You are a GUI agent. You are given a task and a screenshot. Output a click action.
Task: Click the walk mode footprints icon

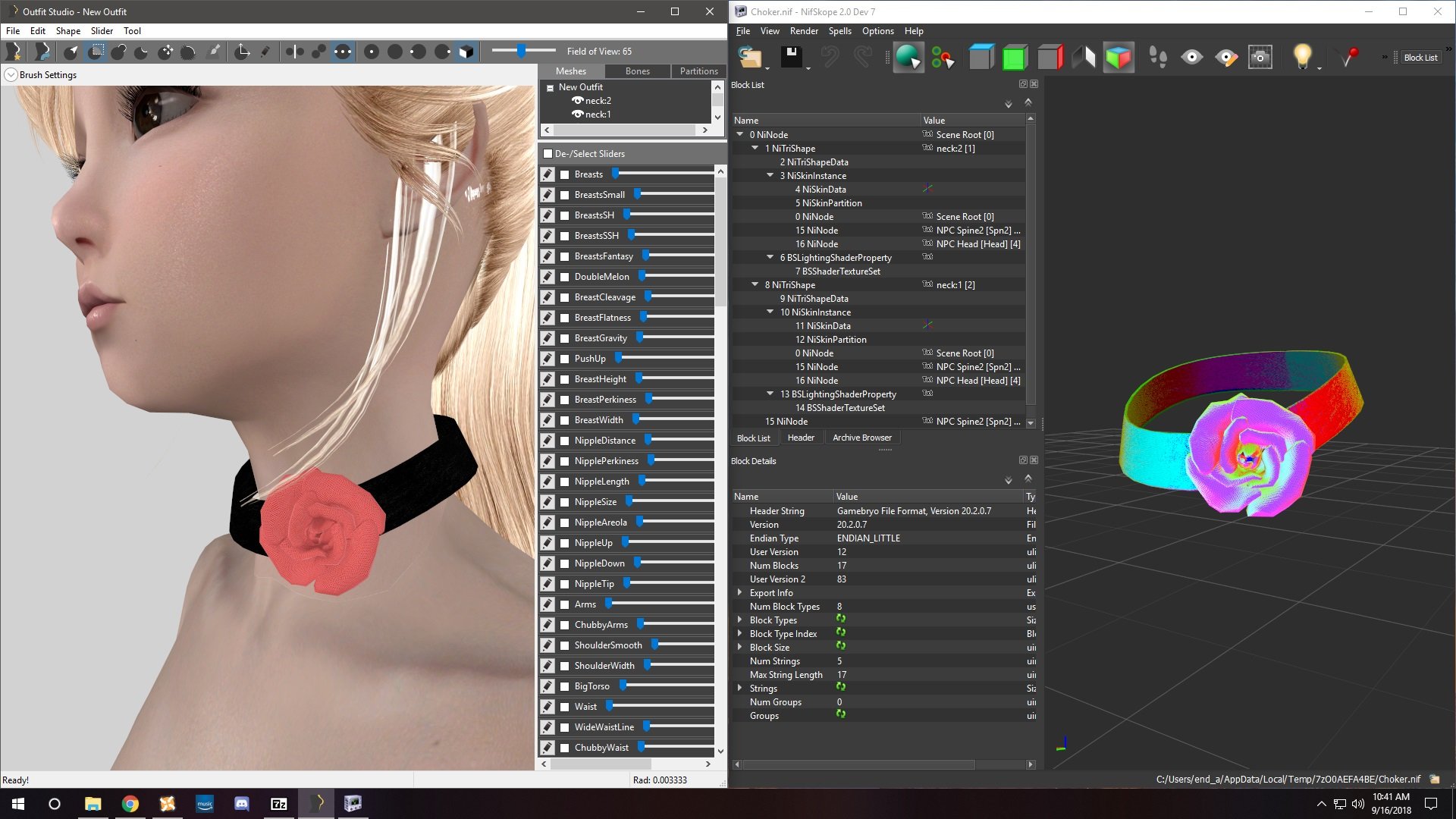1158,58
